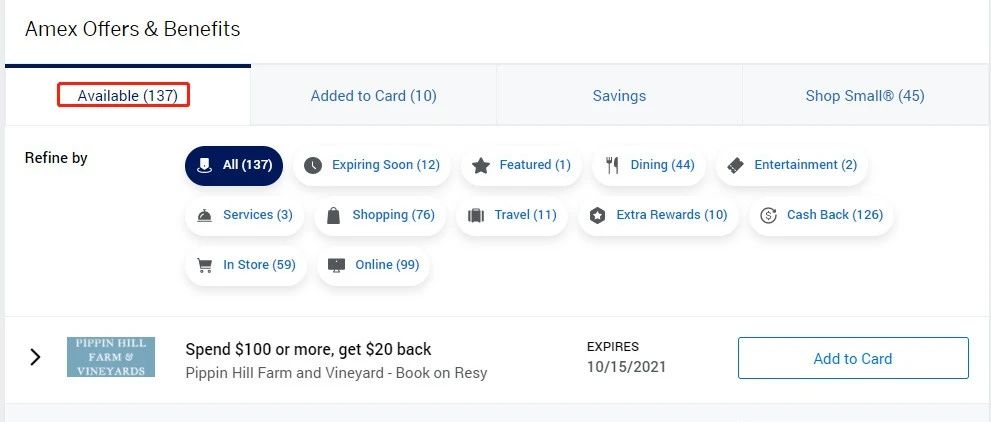
Task: Click the ticket icon for Entertainment
Action: point(736,165)
